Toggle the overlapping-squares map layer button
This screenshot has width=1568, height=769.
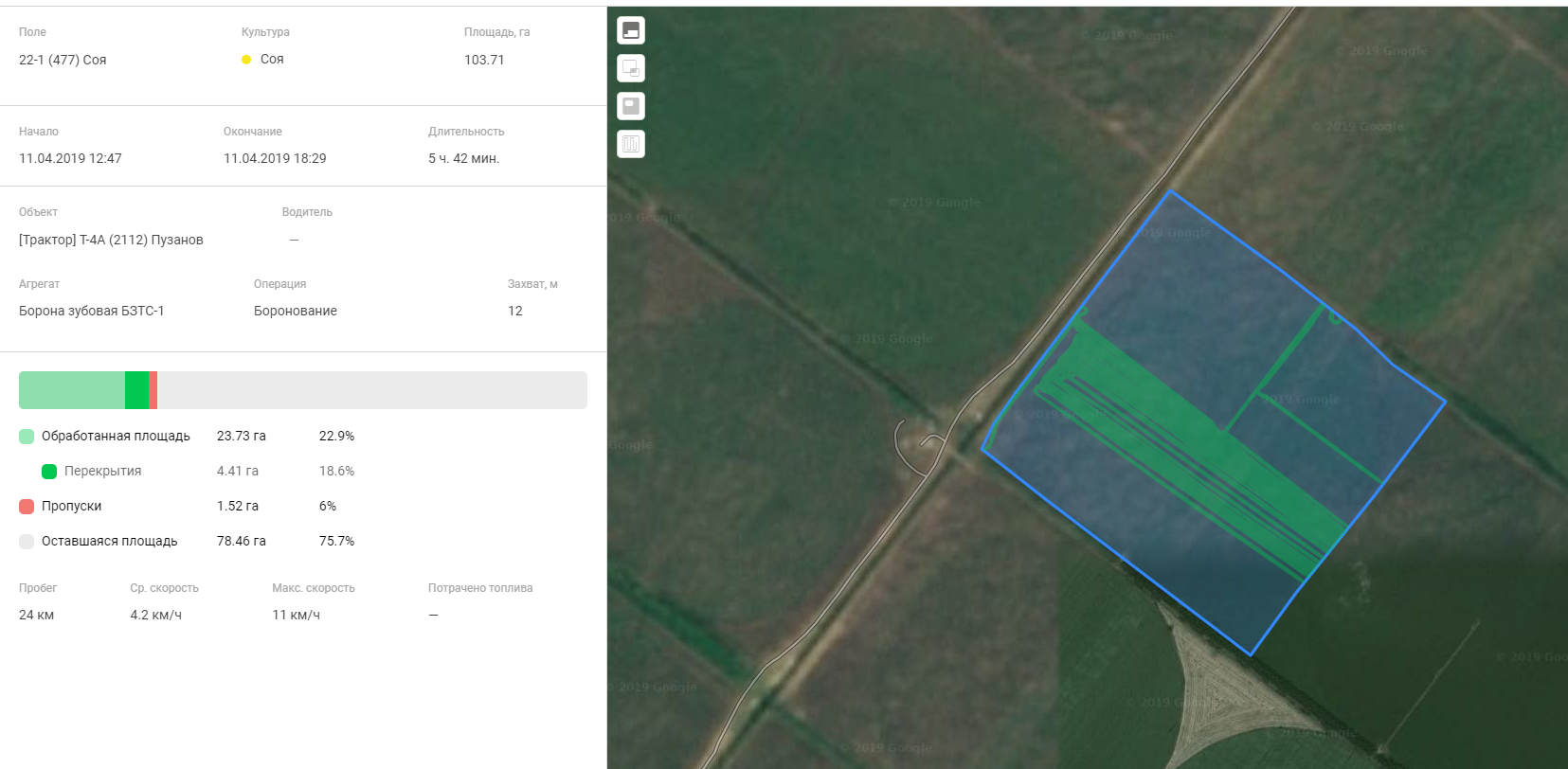click(631, 68)
